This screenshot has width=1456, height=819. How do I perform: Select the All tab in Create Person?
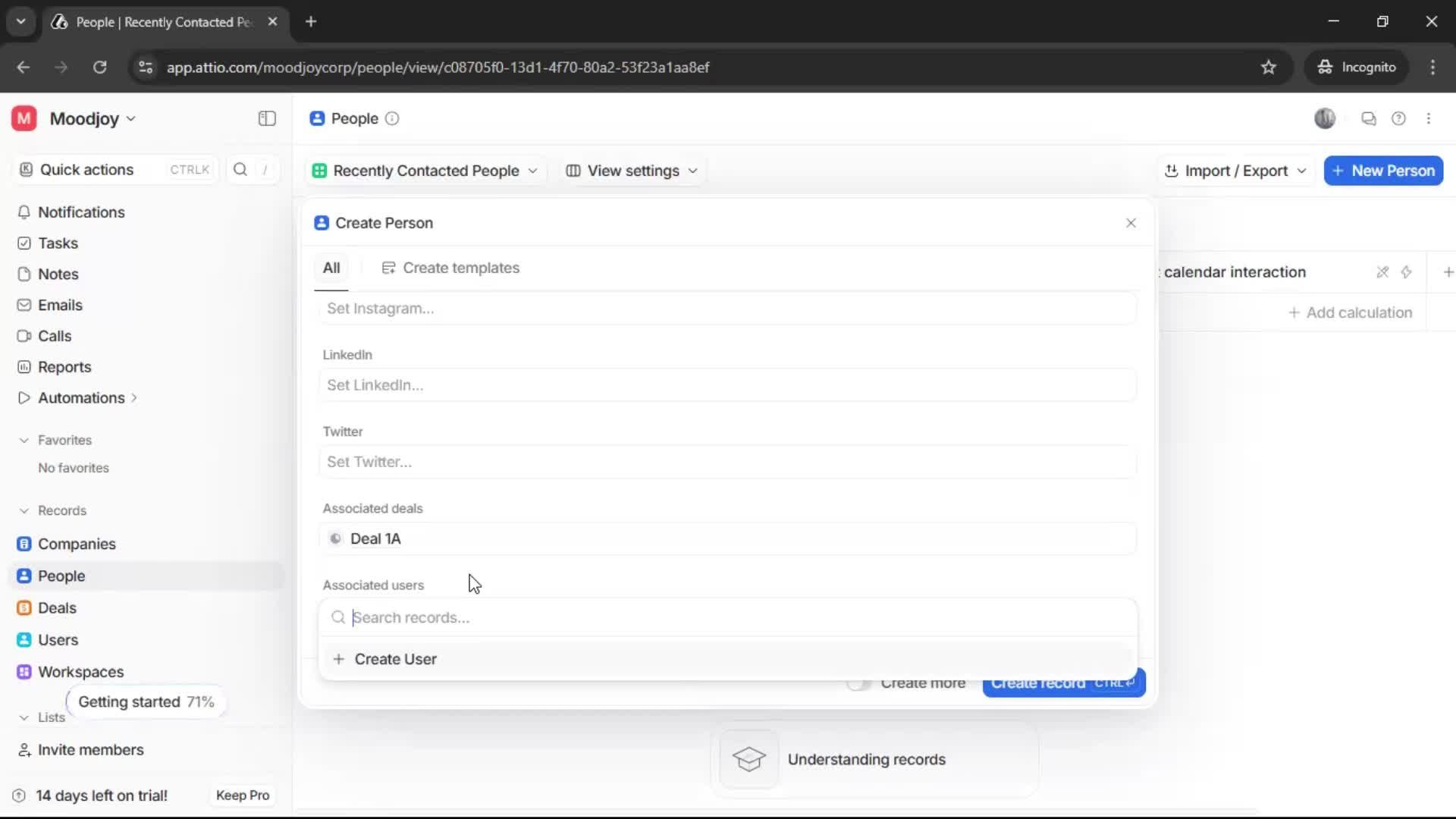tap(331, 268)
